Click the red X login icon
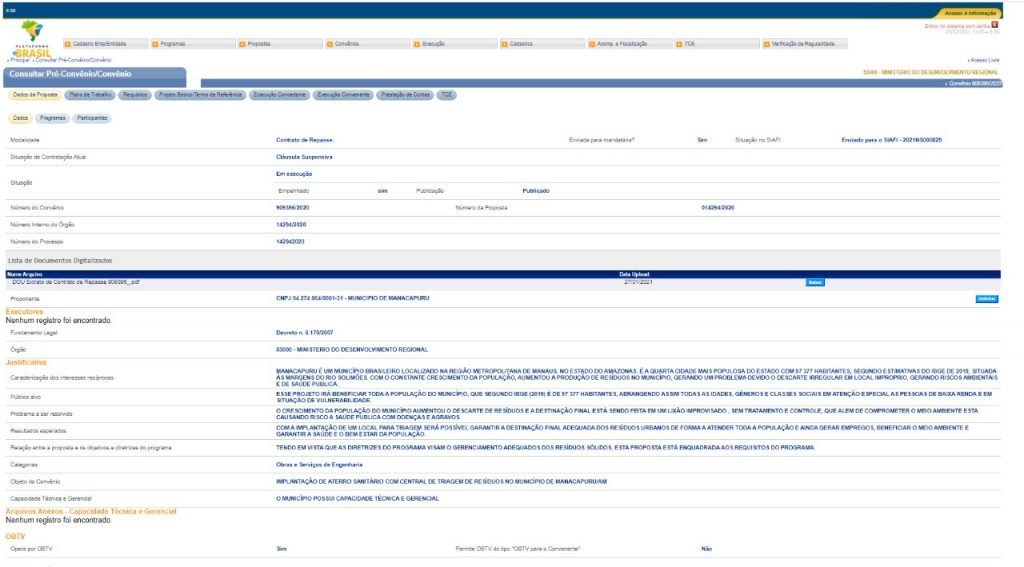This screenshot has width=1024, height=567. point(995,24)
